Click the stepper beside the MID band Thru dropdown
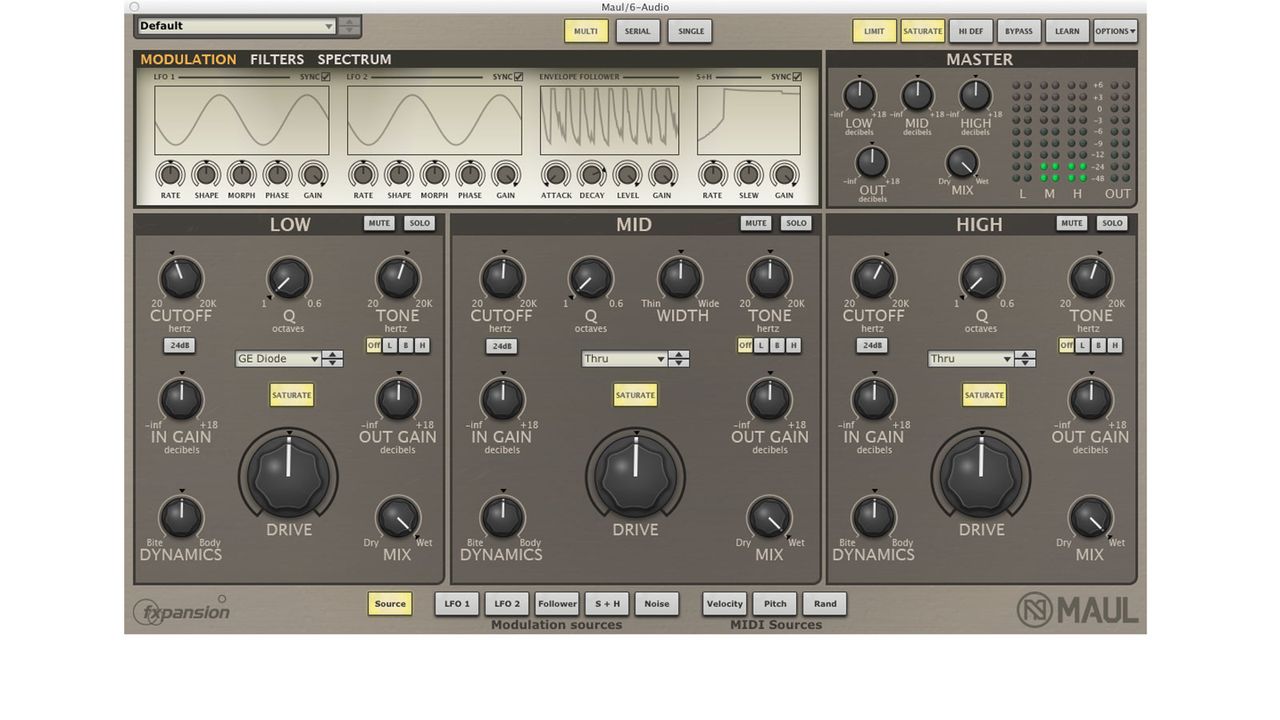Viewport: 1280px width, 720px height. click(x=679, y=359)
